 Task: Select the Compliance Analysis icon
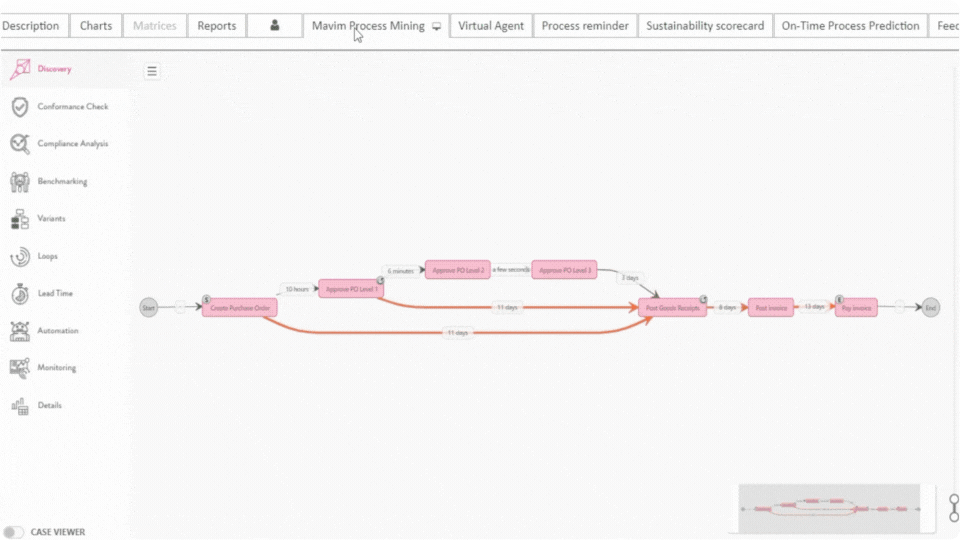(x=20, y=144)
